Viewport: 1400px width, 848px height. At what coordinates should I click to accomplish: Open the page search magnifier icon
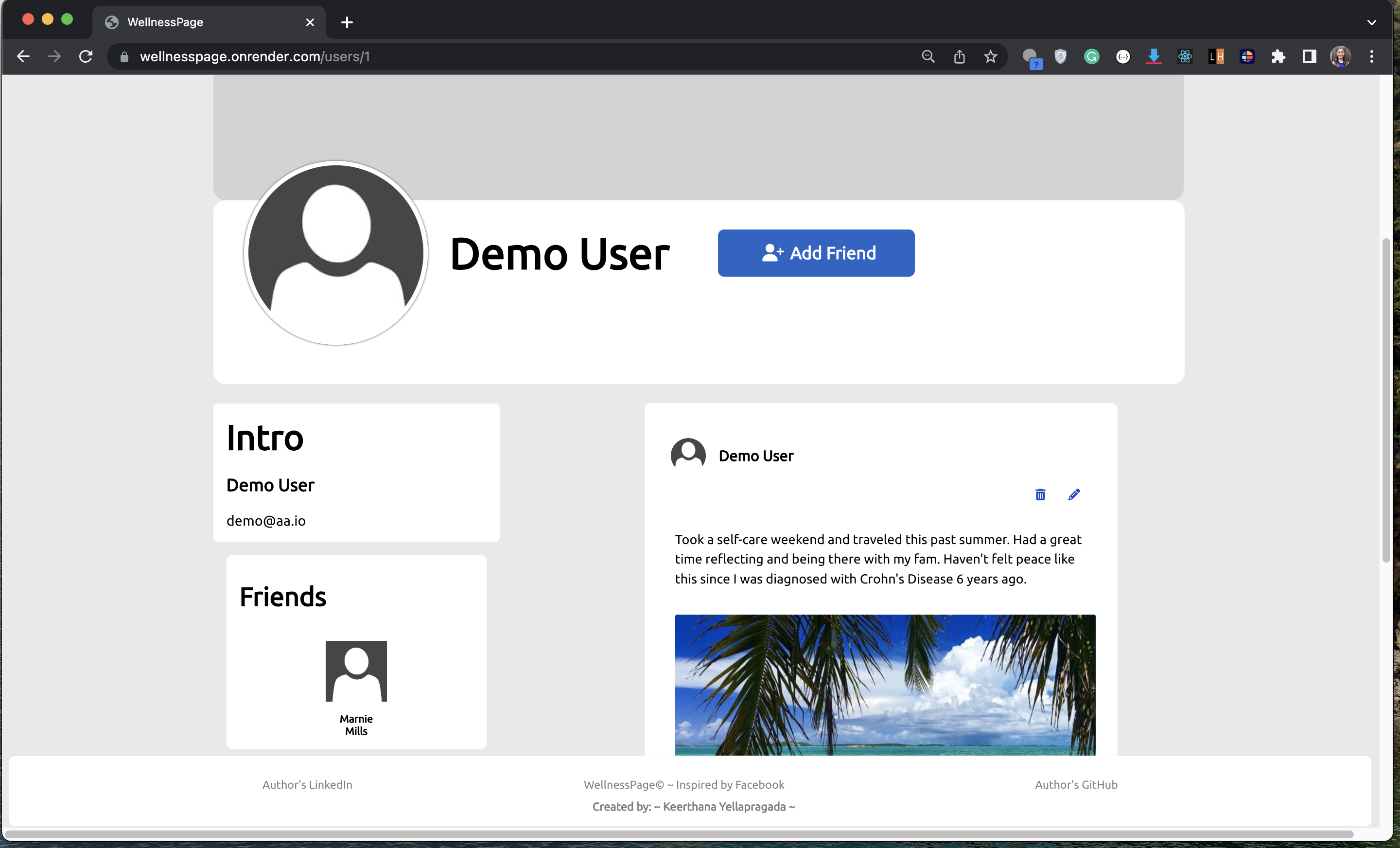pyautogui.click(x=928, y=56)
